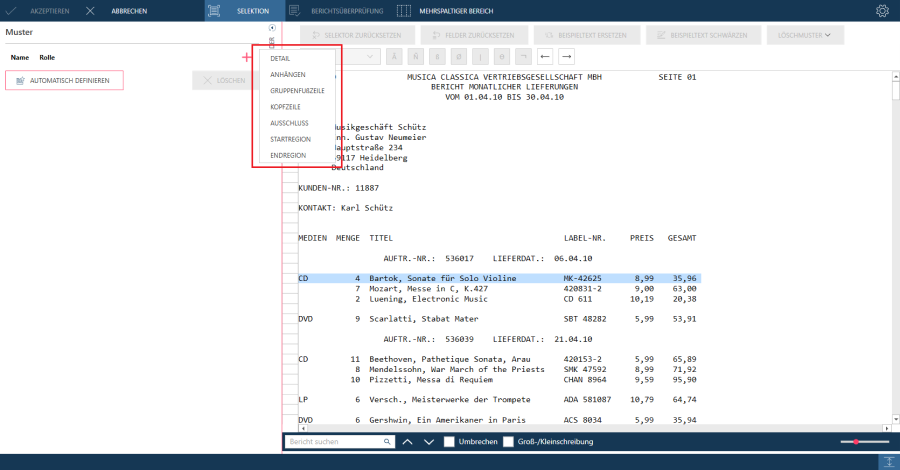
Task: Click the left arrow shift button
Action: pyautogui.click(x=545, y=56)
